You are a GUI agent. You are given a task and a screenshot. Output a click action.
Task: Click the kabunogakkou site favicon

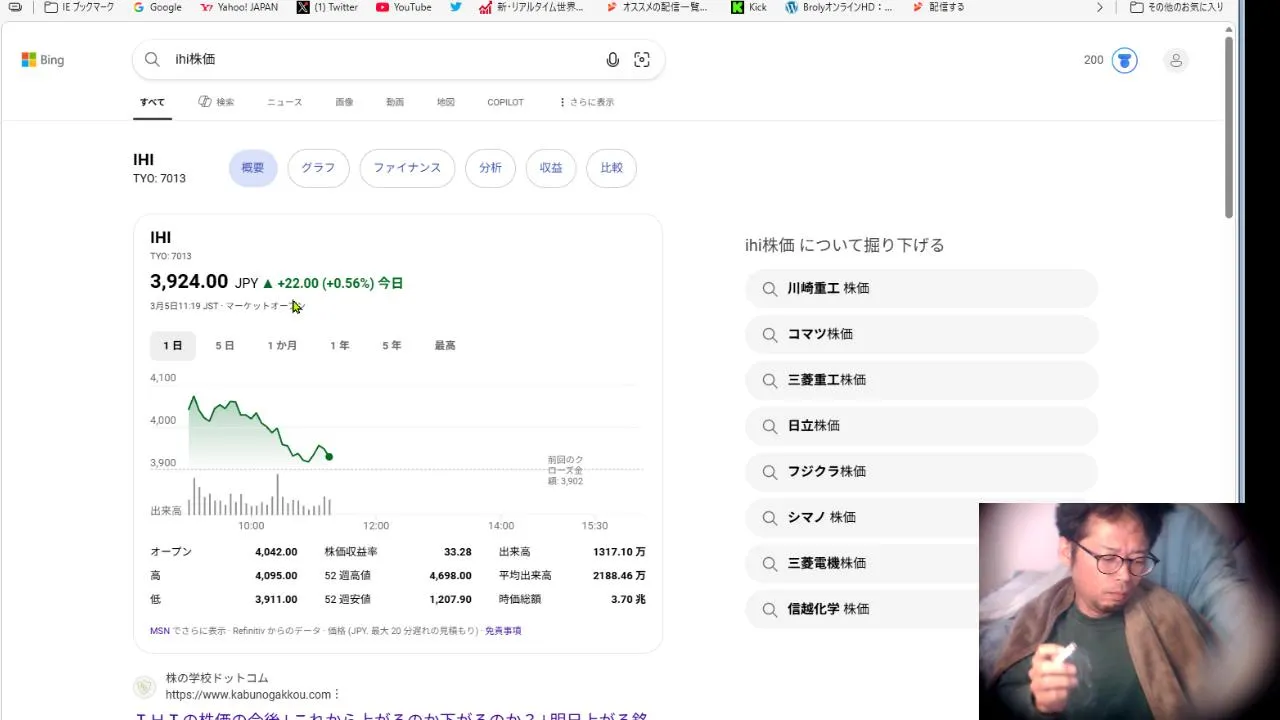pos(145,686)
